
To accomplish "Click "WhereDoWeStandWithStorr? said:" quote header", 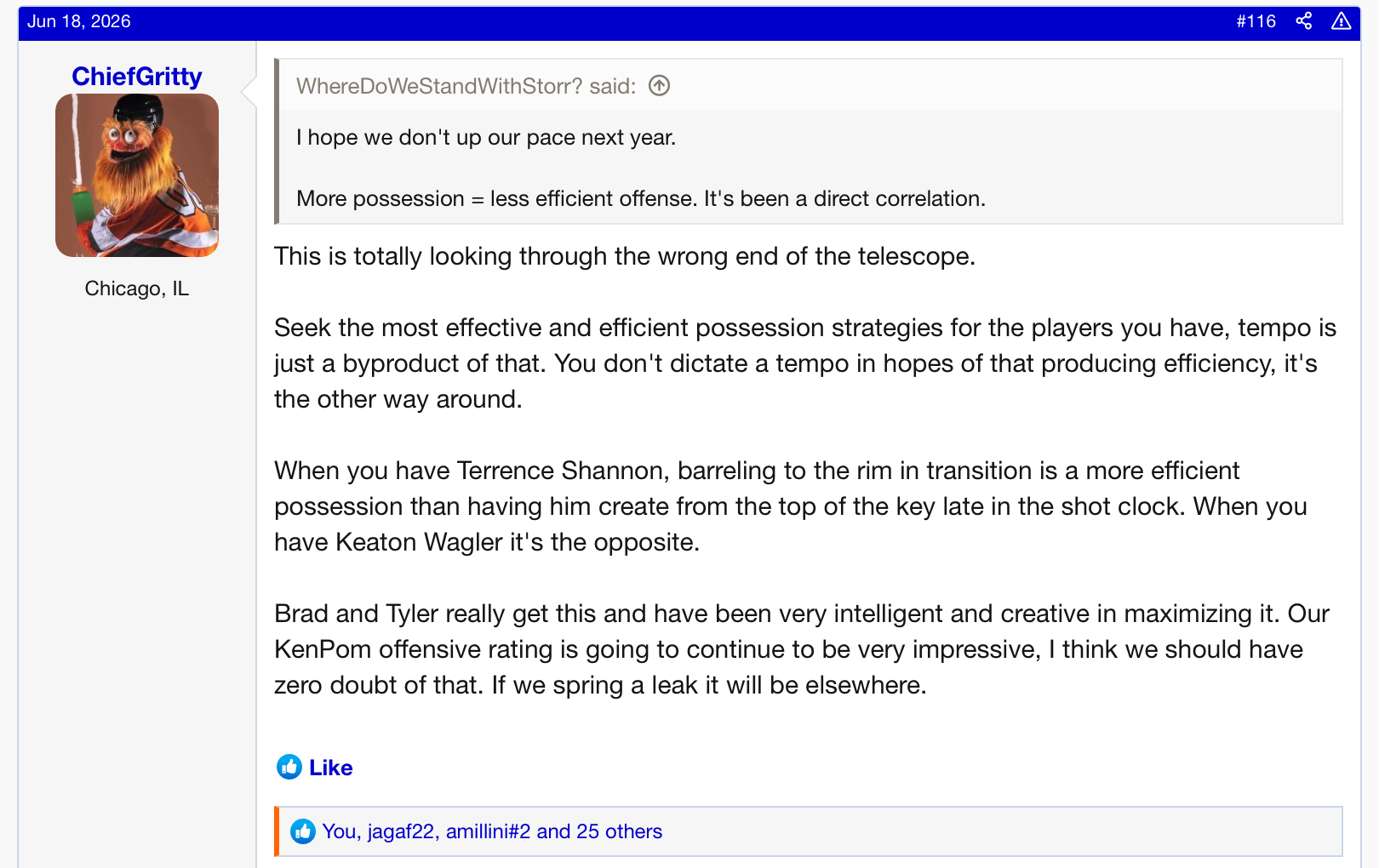I will point(466,86).
